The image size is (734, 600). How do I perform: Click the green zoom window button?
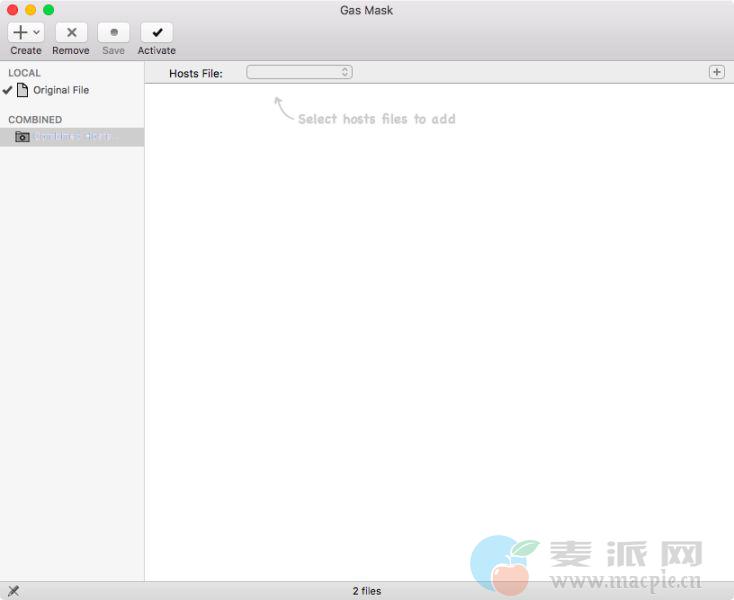click(48, 10)
